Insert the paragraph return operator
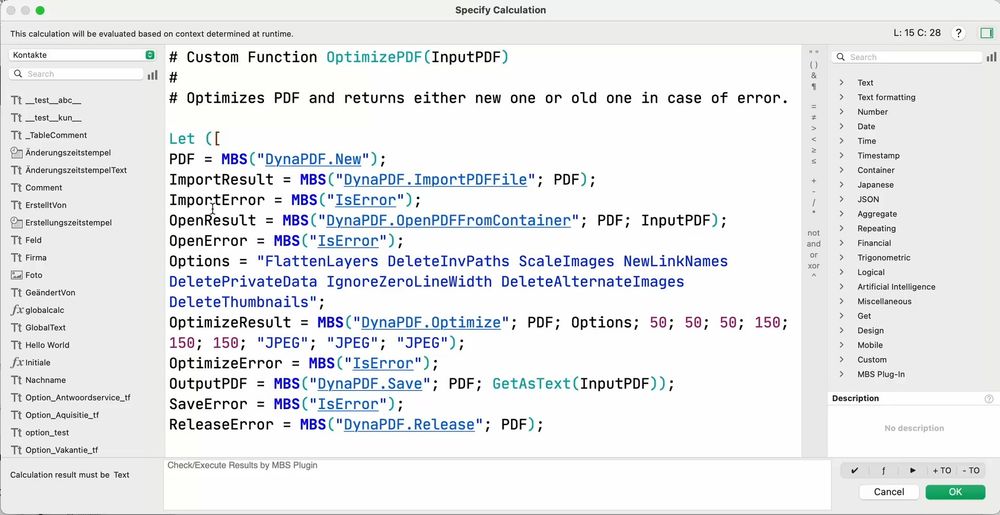This screenshot has width=1000, height=515. pos(814,86)
